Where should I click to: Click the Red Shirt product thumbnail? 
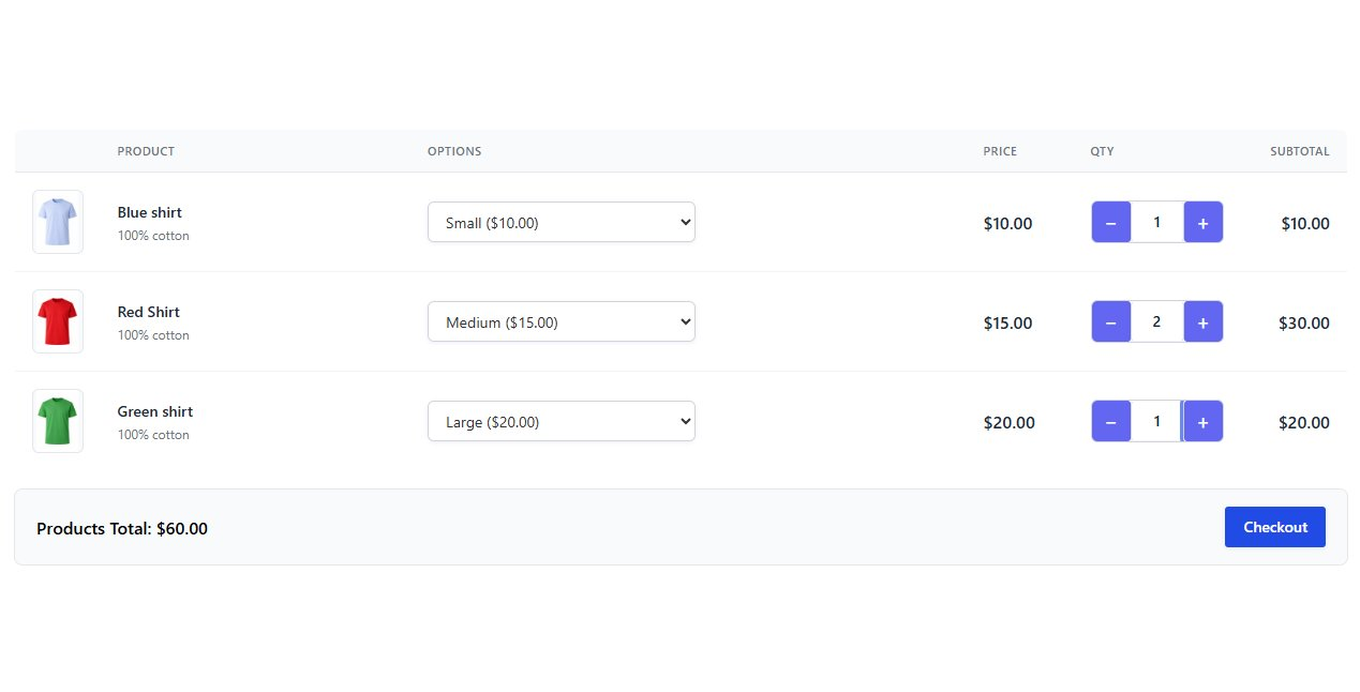tap(58, 322)
